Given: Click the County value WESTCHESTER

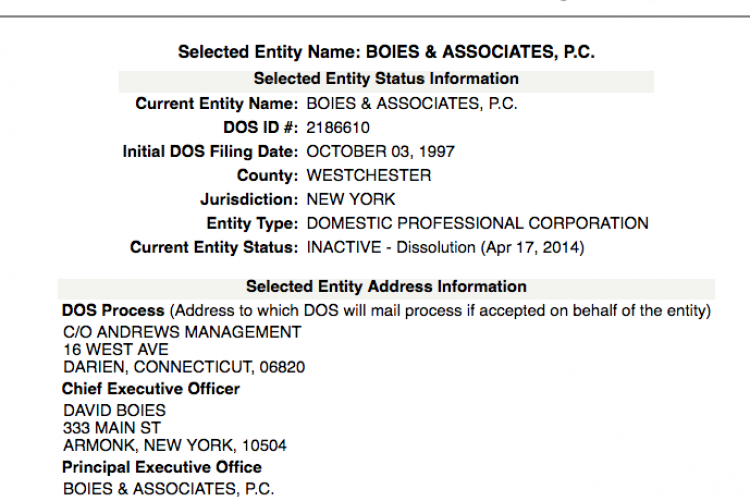Looking at the screenshot, I should [369, 176].
